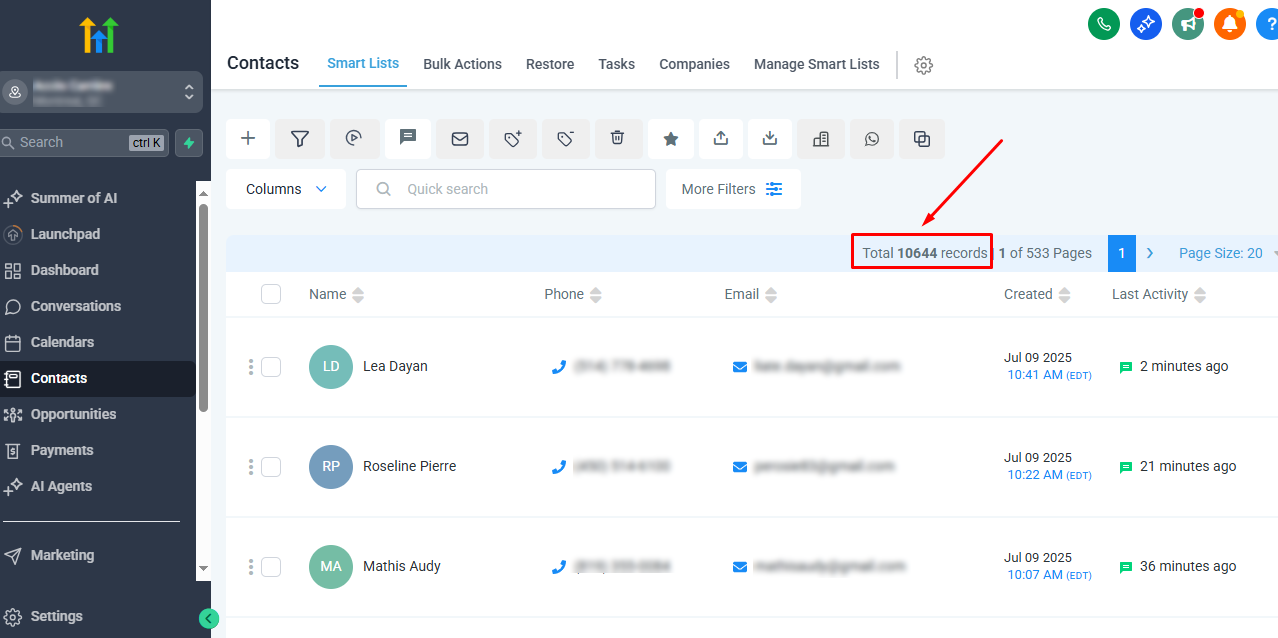Click the Add Tag icon
Image resolution: width=1278 pixels, height=638 pixels.
(513, 139)
